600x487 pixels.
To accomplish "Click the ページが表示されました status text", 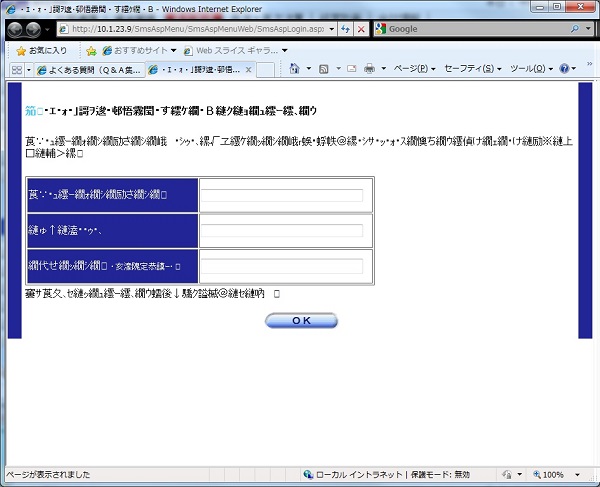I will point(48,475).
